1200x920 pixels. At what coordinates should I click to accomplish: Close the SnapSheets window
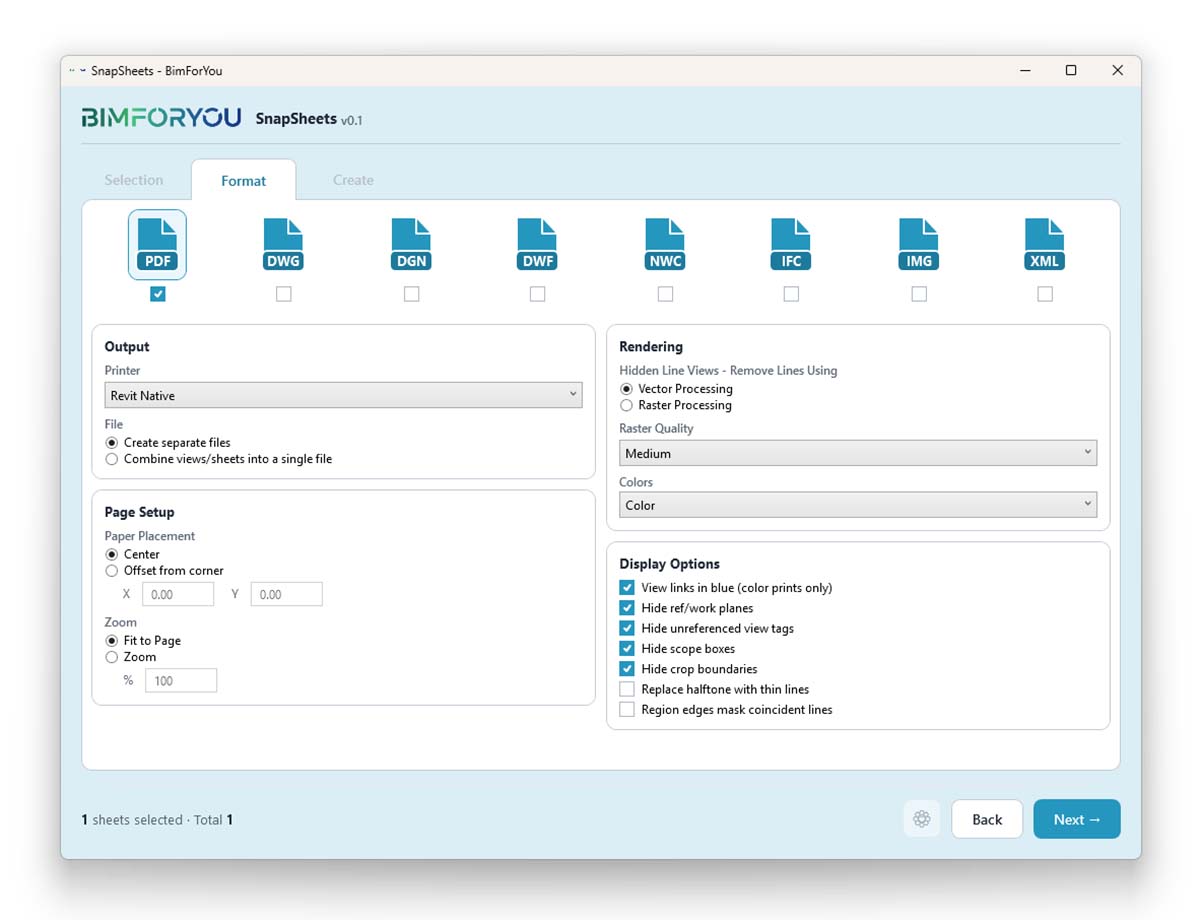(1118, 71)
